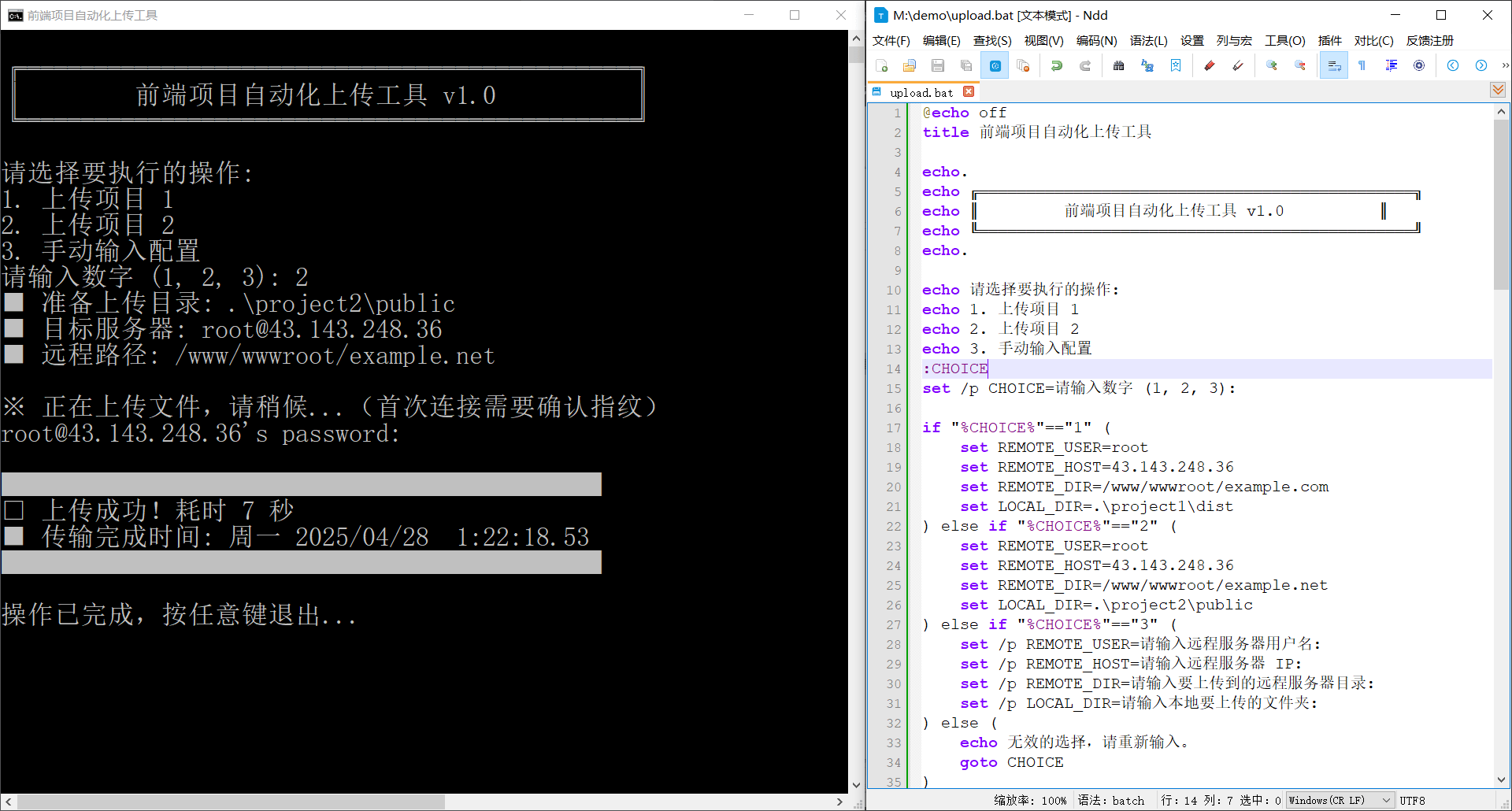The image size is (1512, 811).
Task: Expand the toolbar overflow chevron
Action: point(1504,65)
